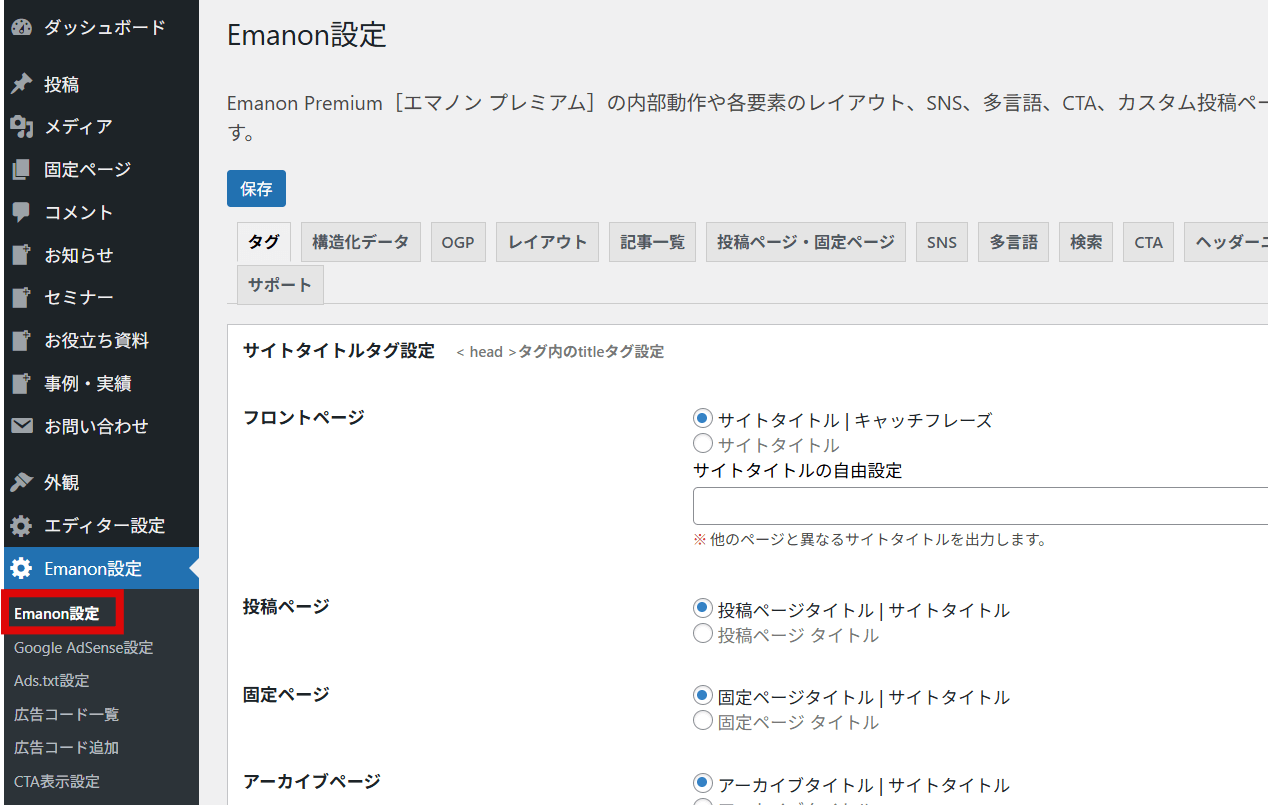Click the Appearance brush icon beside 外観
This screenshot has height=805, width=1268.
(x=21, y=483)
